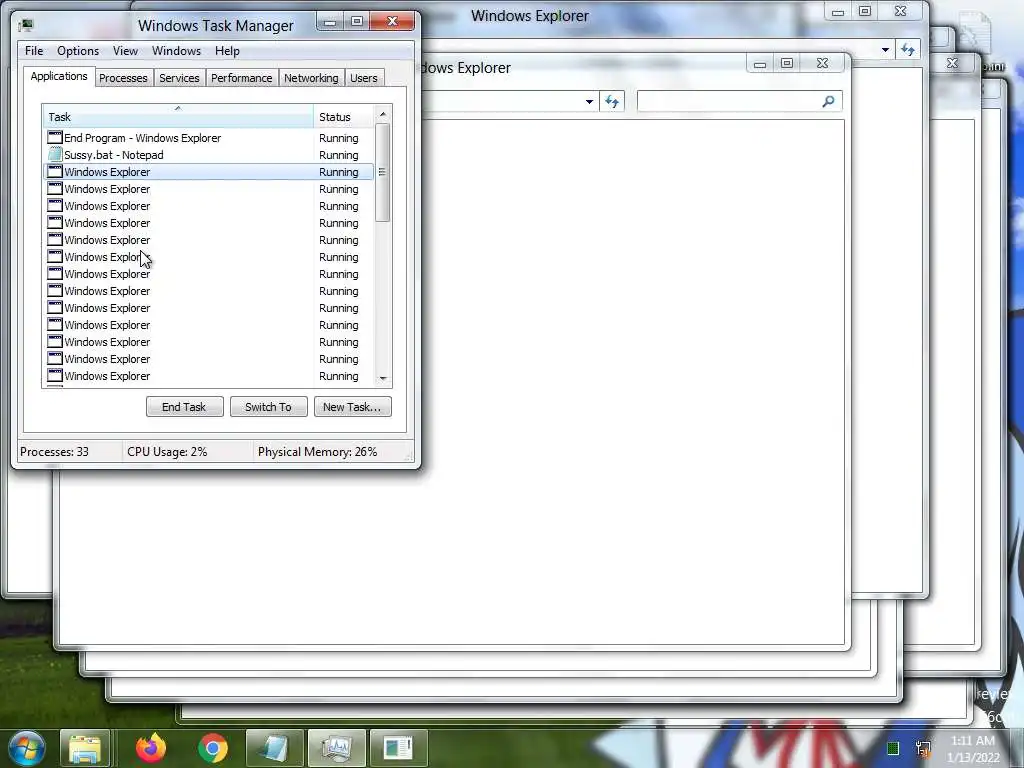Switch to the Processes tab
This screenshot has height=768, width=1024.
point(123,78)
